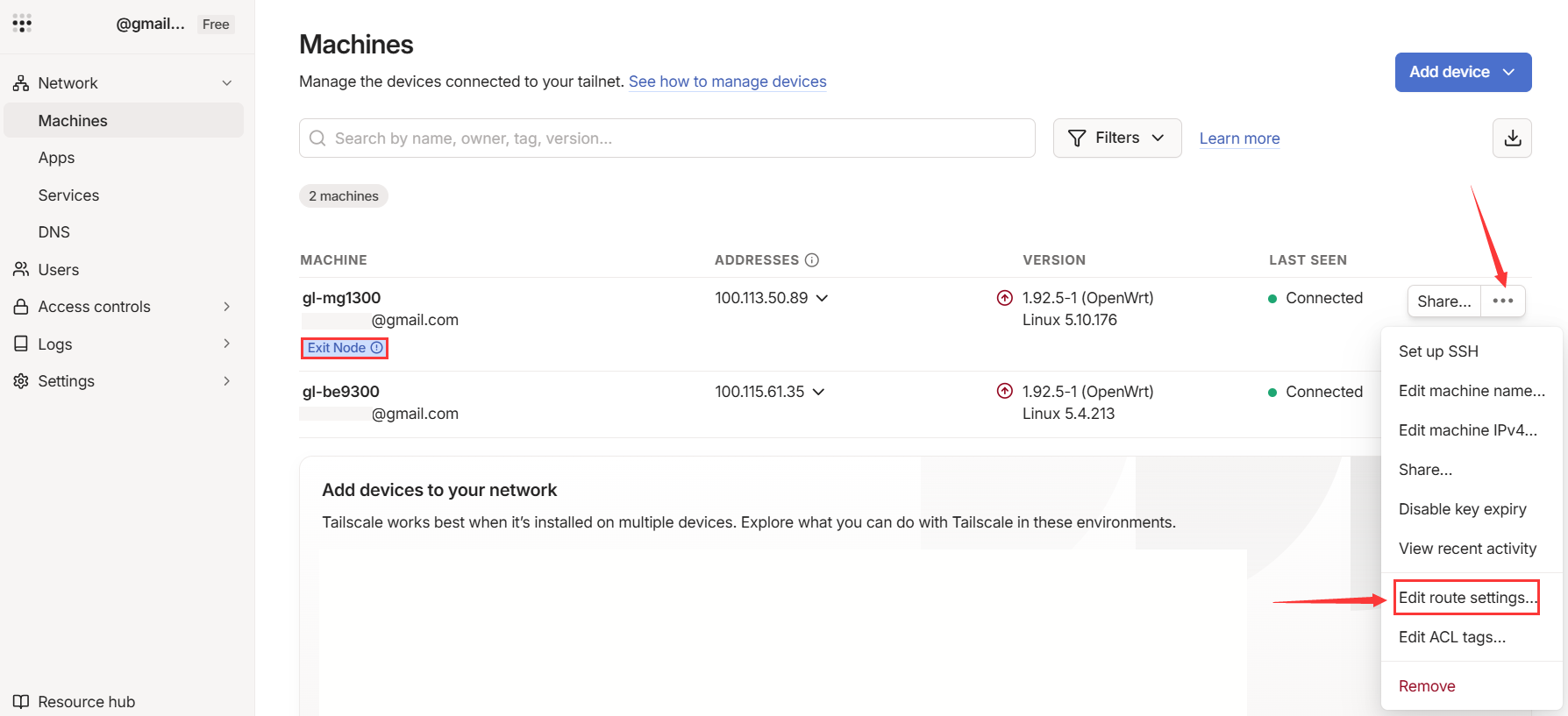Open Resource hub in the sidebar
Screen dimensions: 1568x716
click(x=87, y=702)
